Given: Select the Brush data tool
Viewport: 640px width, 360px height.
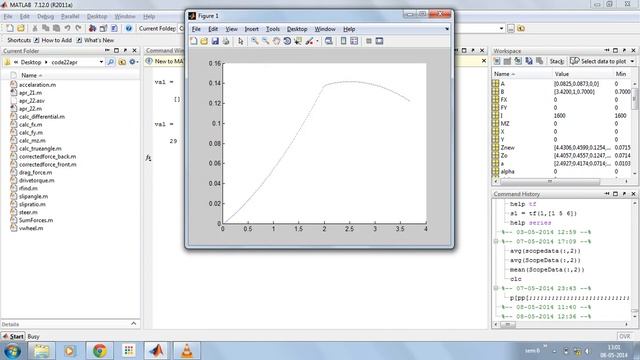Looking at the screenshot, I should tap(309, 41).
